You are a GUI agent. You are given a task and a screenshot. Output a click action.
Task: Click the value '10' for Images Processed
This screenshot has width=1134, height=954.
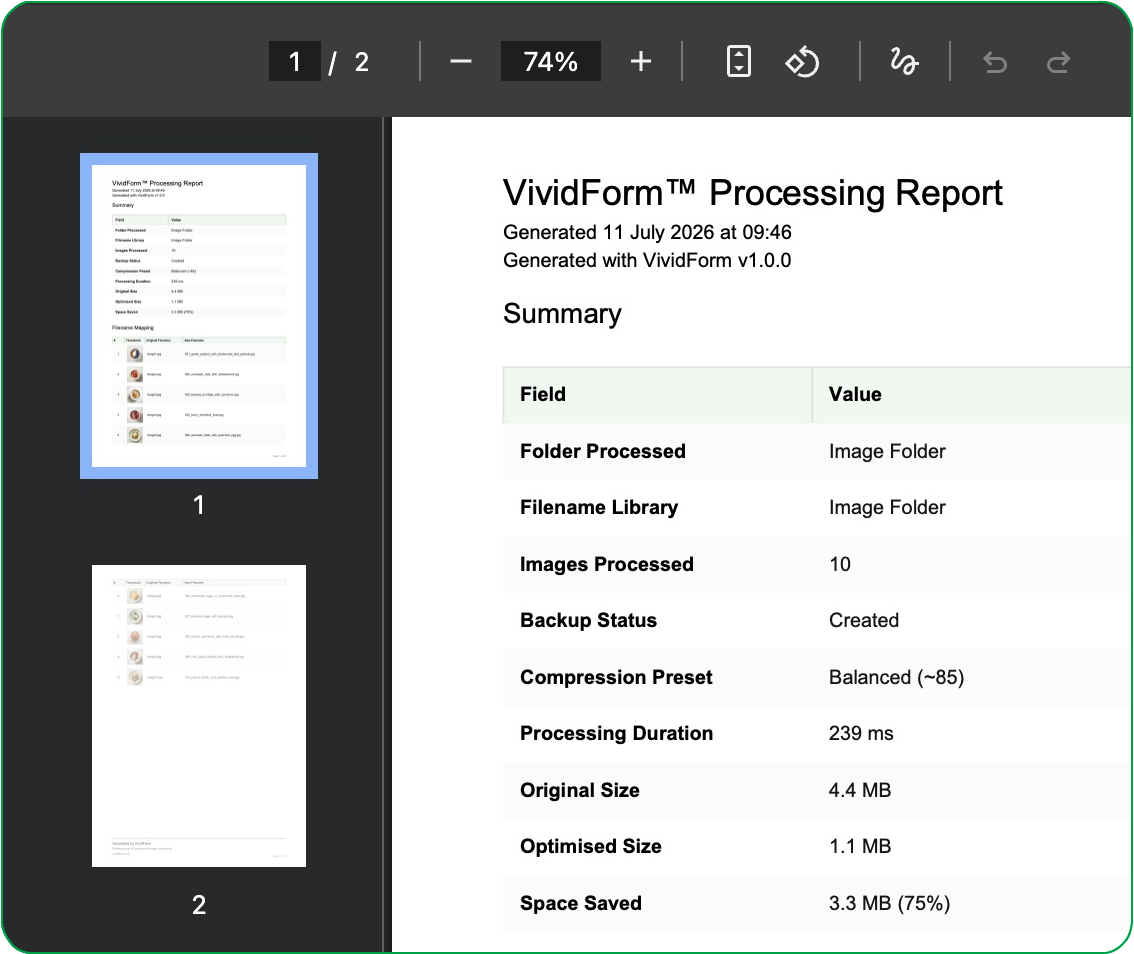840,564
